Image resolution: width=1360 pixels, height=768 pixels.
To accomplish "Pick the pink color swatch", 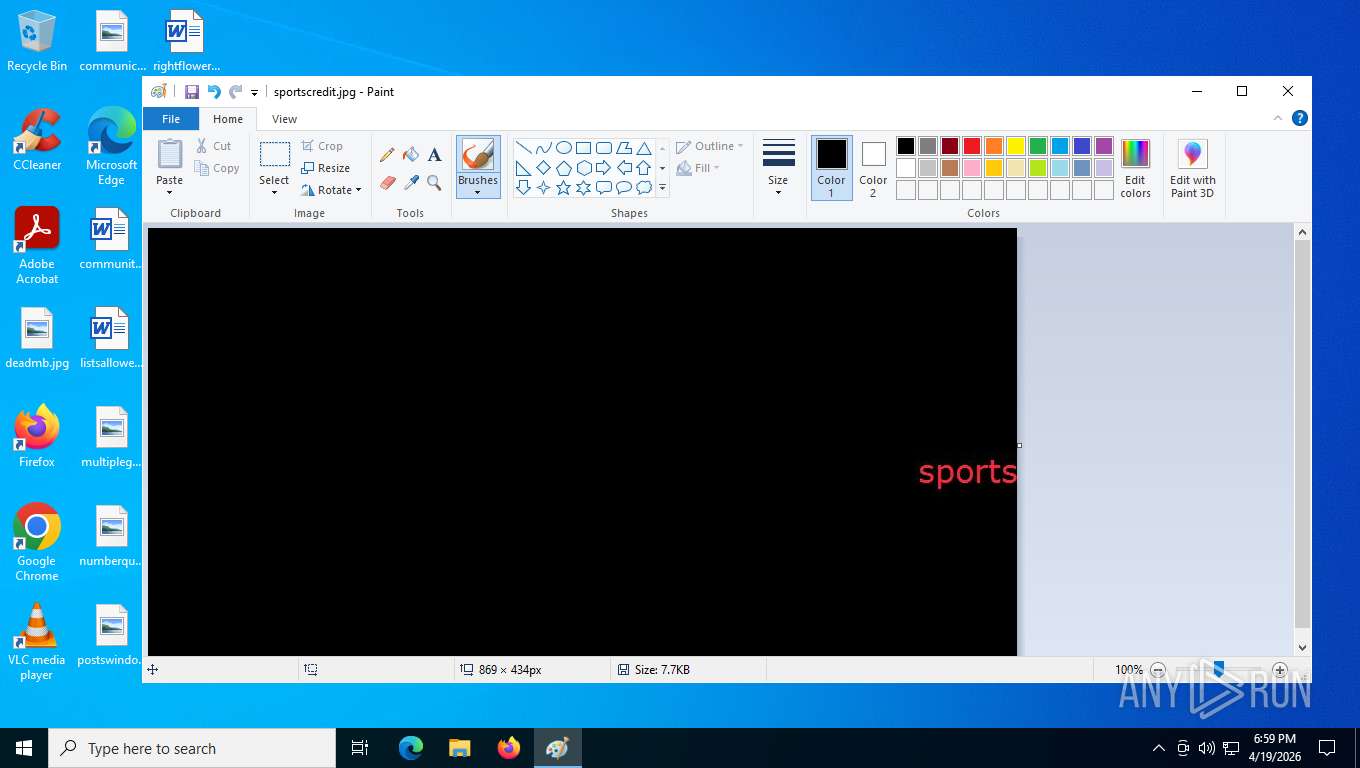I will tap(972, 168).
